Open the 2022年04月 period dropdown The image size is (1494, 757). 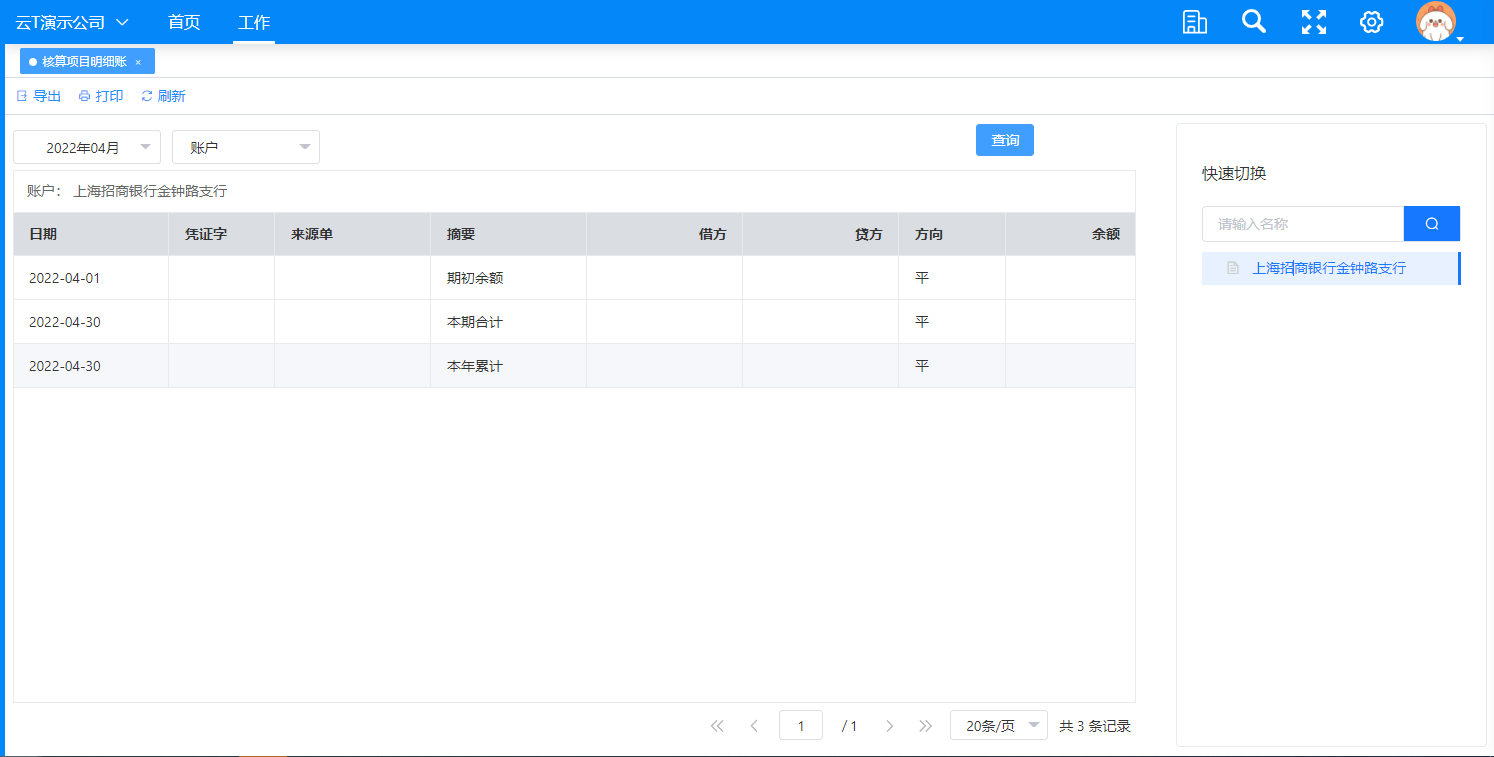tap(87, 147)
